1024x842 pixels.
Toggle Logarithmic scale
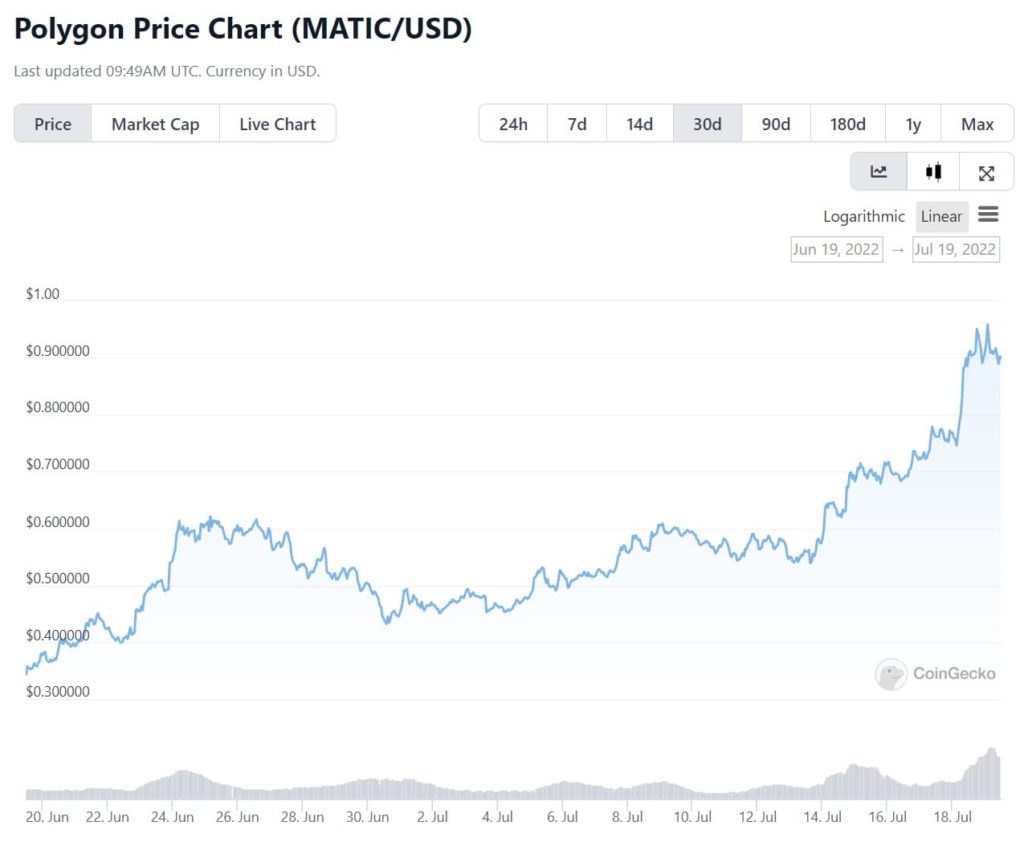(864, 216)
